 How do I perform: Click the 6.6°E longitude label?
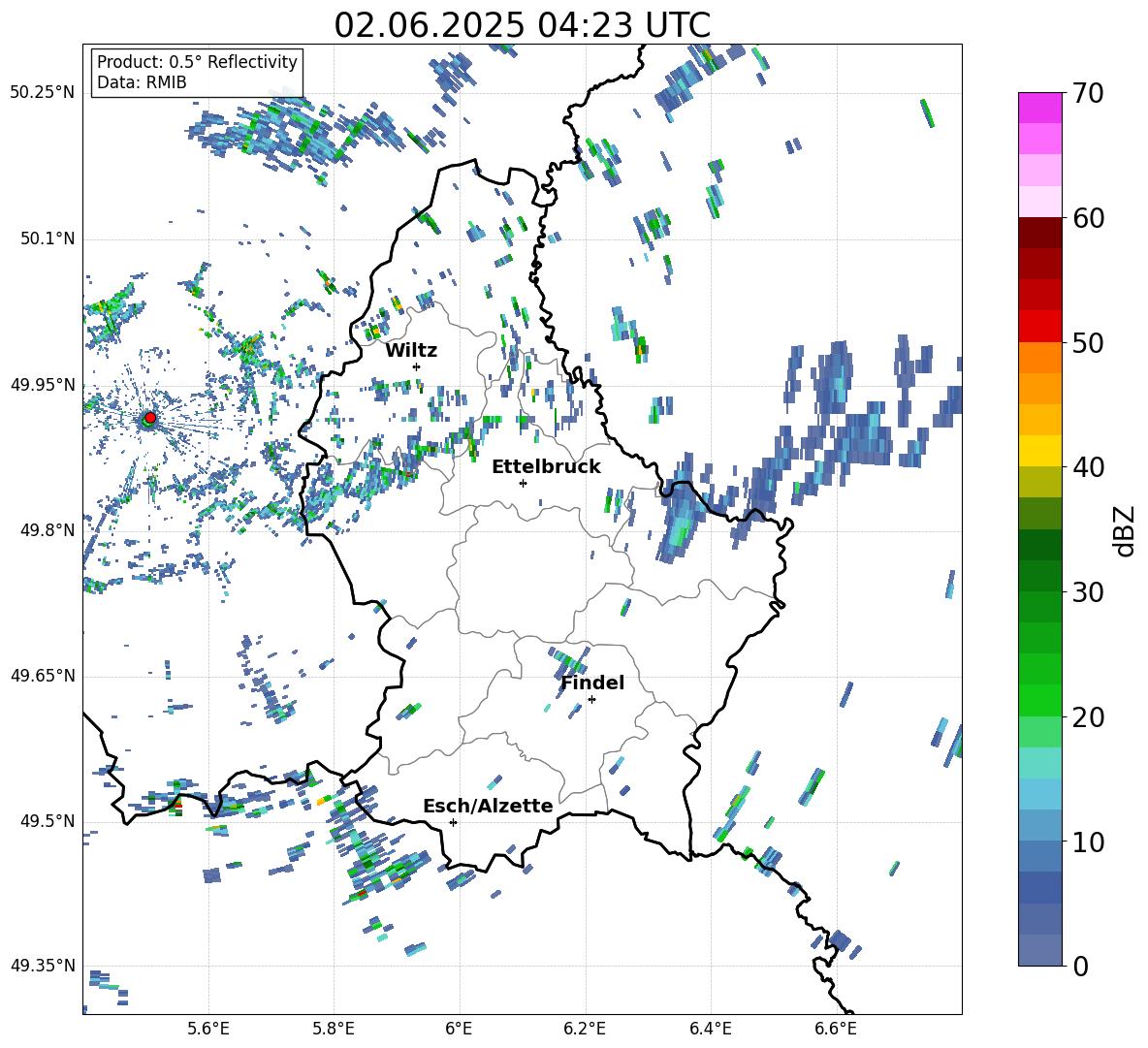836,1029
